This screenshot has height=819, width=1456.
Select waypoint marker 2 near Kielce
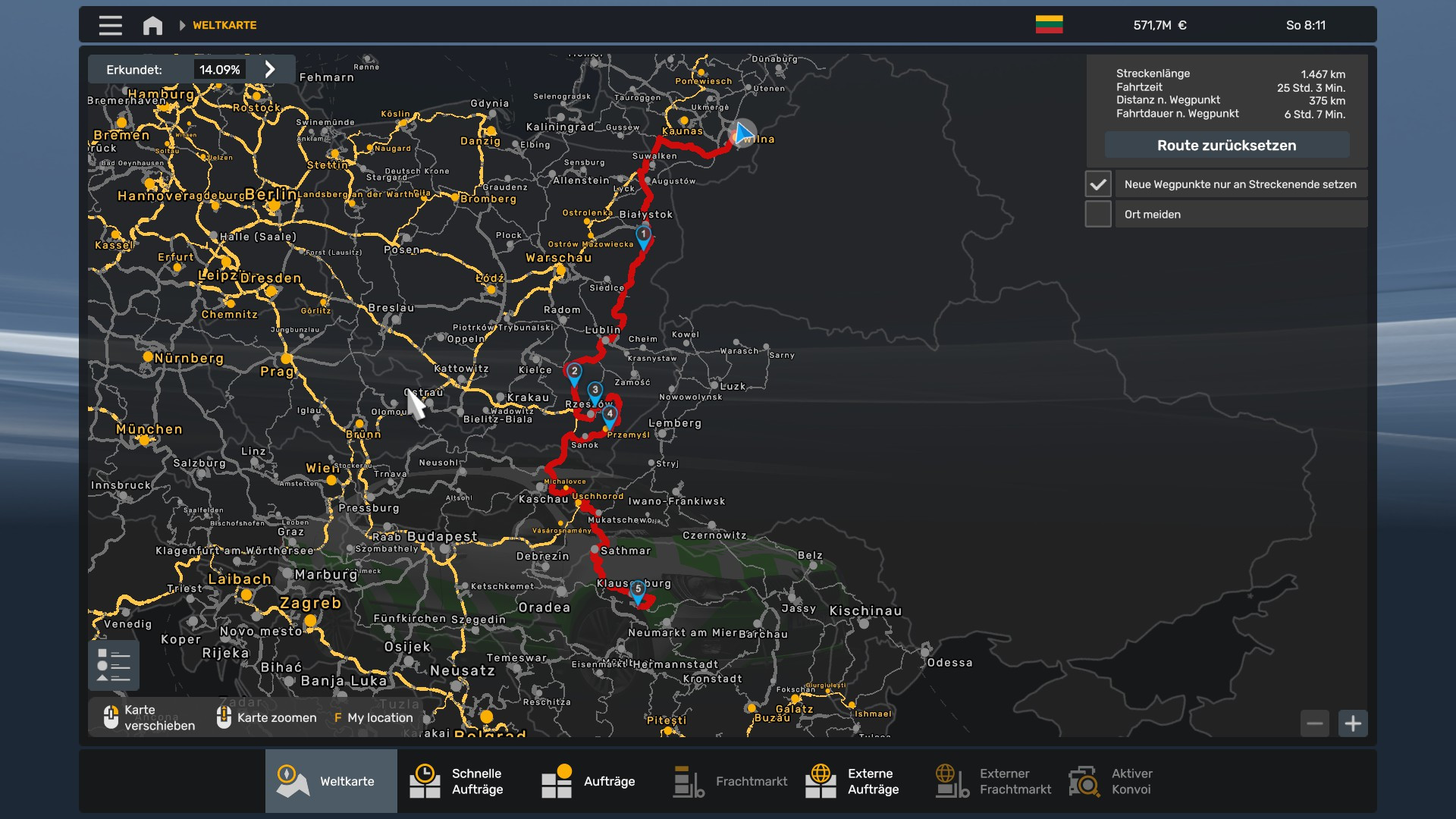pyautogui.click(x=574, y=372)
